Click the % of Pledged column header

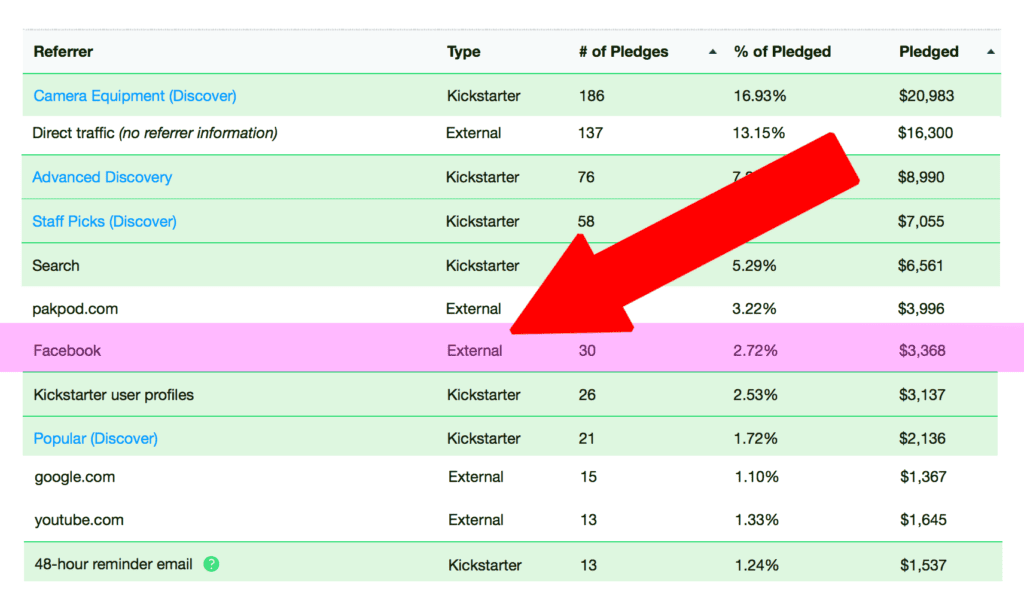(x=782, y=52)
